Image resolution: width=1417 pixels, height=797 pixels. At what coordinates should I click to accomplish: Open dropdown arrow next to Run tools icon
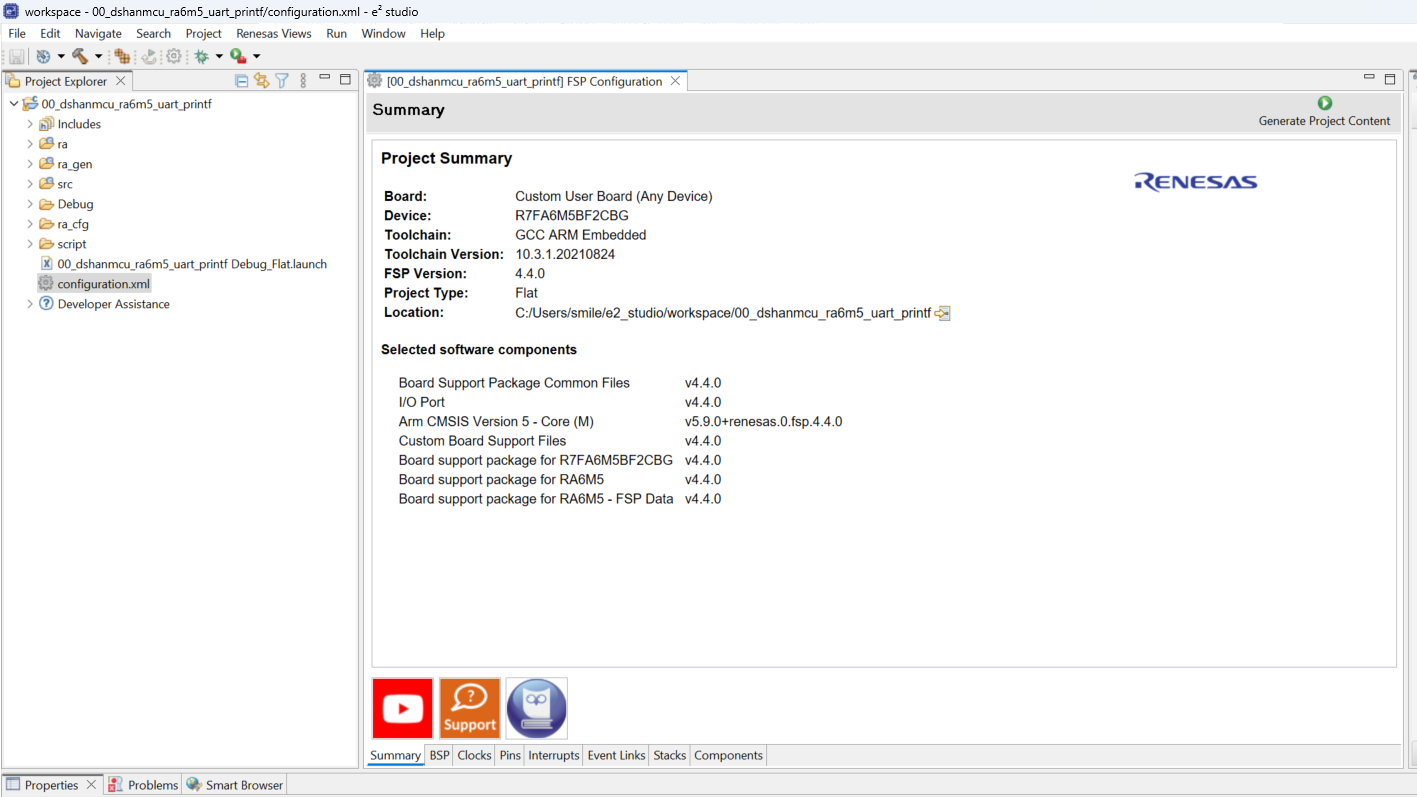tap(256, 57)
